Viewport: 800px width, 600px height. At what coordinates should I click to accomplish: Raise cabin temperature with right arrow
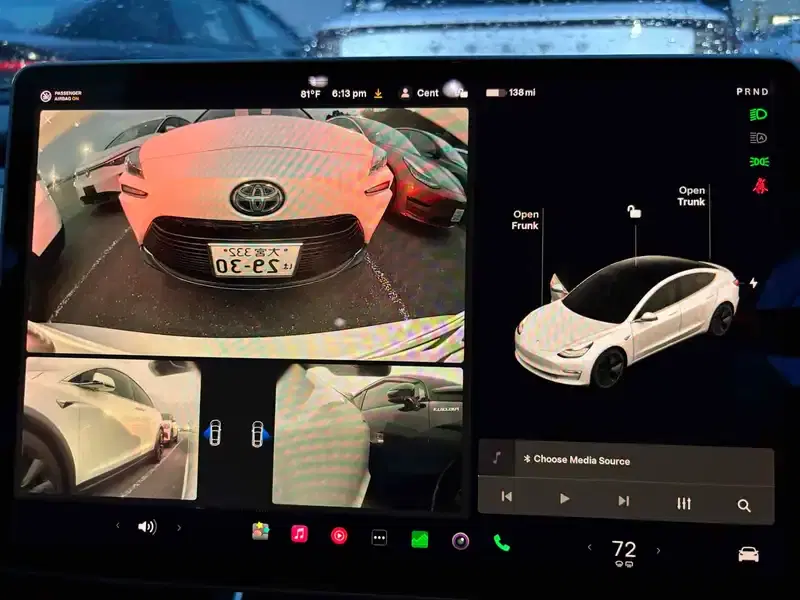pyautogui.click(x=658, y=551)
